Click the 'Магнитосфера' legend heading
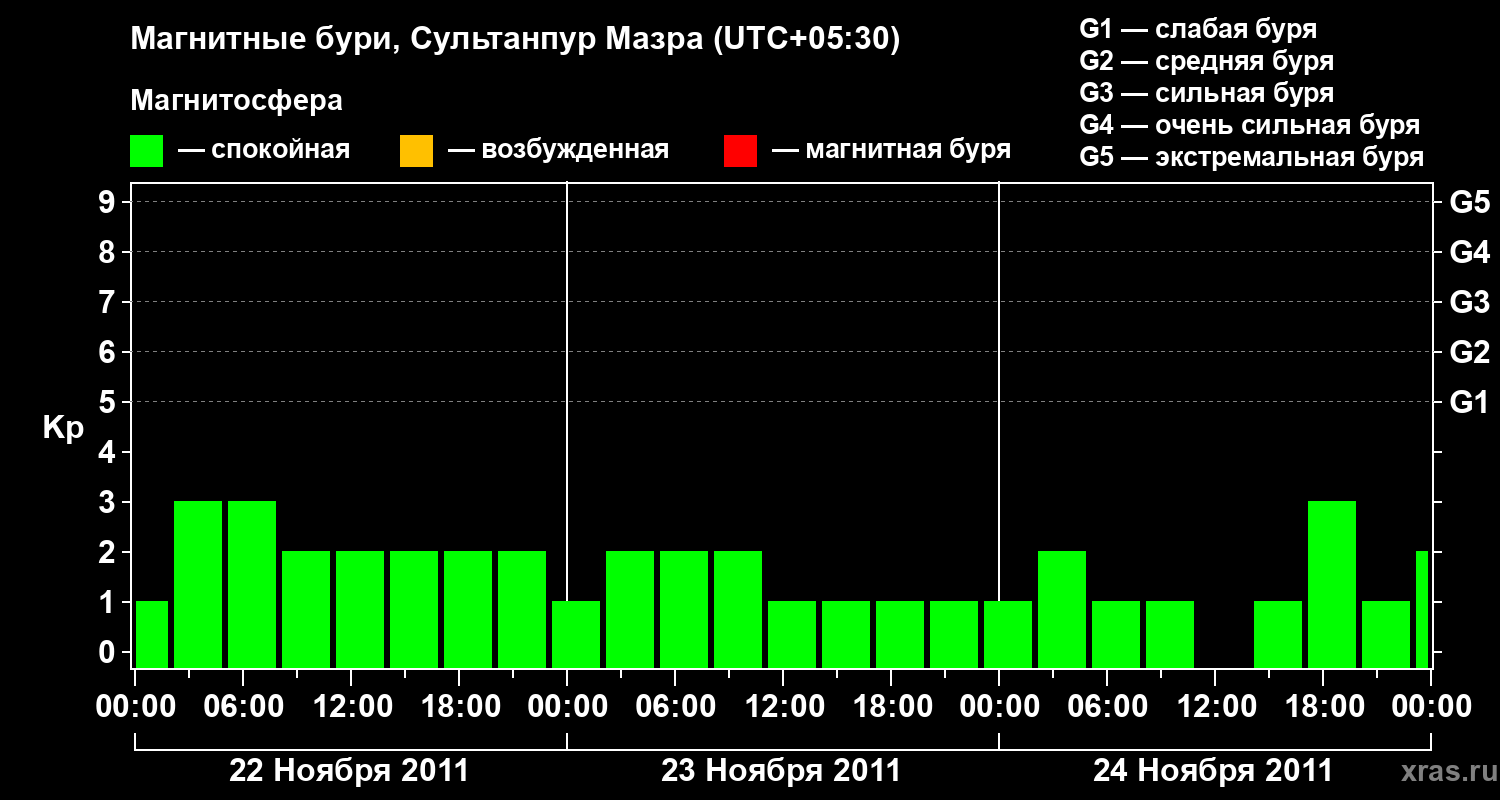This screenshot has width=1500, height=800. [x=237, y=101]
